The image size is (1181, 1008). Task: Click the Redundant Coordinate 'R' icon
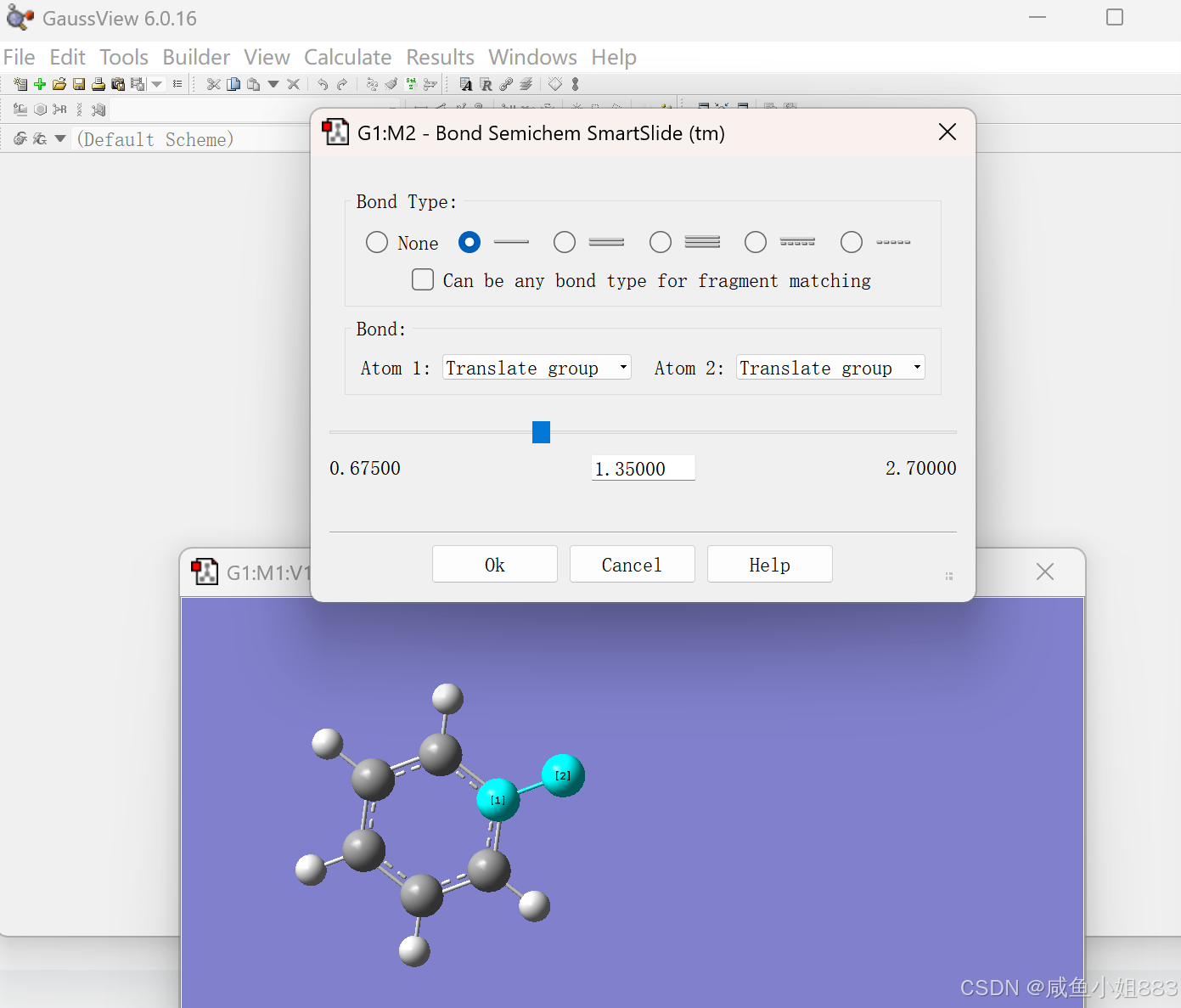tap(486, 84)
